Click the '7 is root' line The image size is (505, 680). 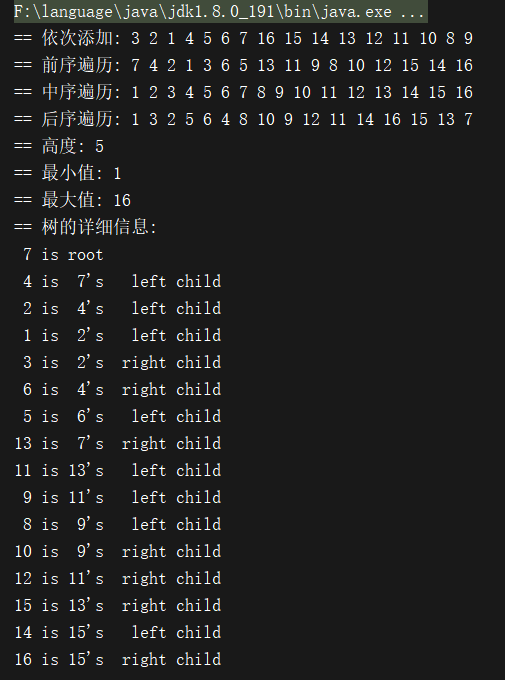point(63,255)
